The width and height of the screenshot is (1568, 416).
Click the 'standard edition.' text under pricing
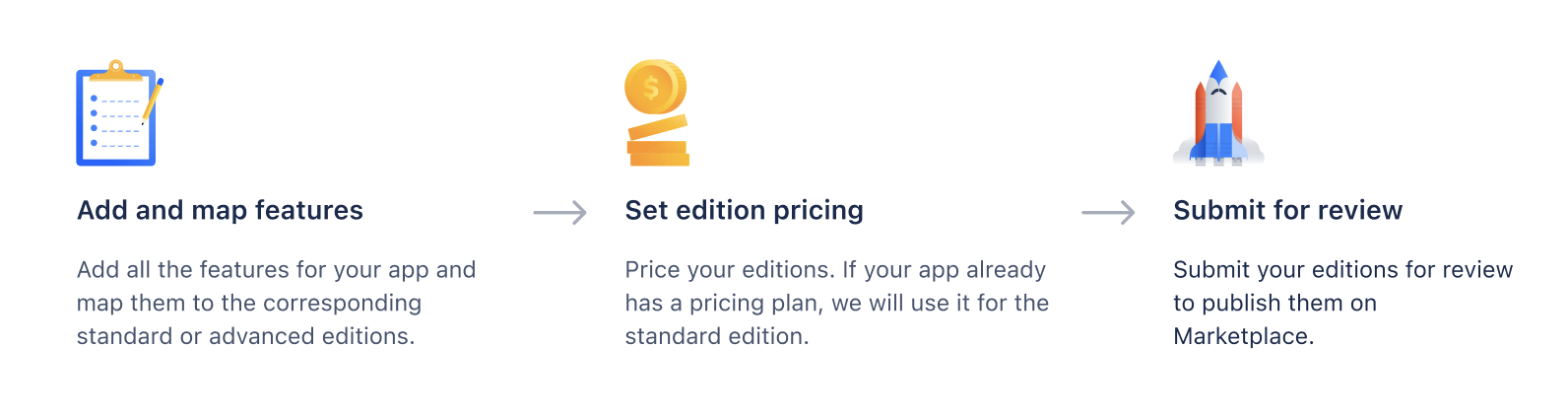(716, 336)
